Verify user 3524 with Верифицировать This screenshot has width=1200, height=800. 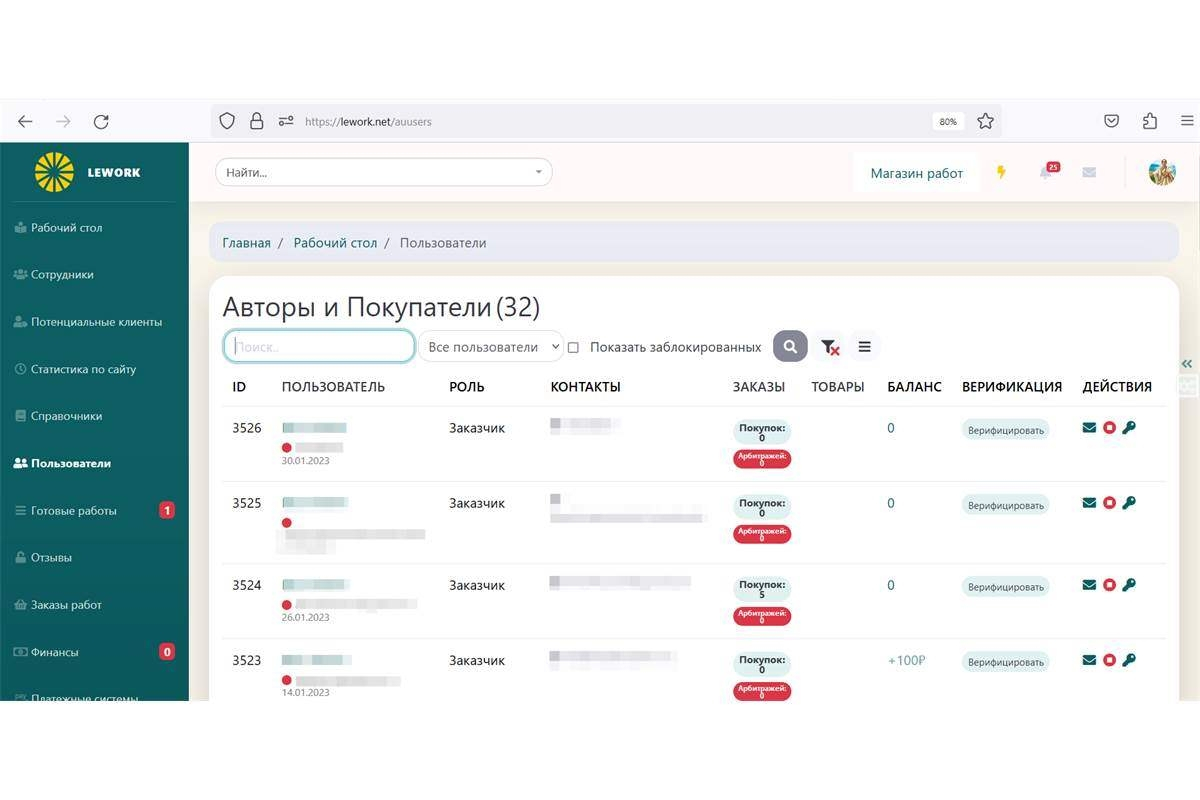1006,587
